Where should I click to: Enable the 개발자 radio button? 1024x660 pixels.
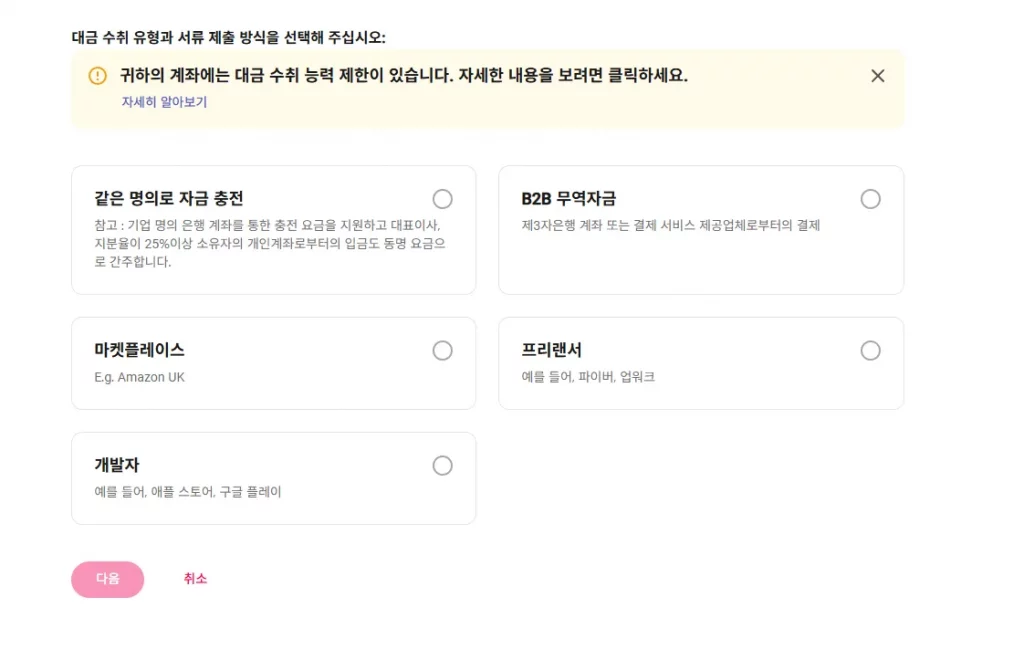point(442,466)
